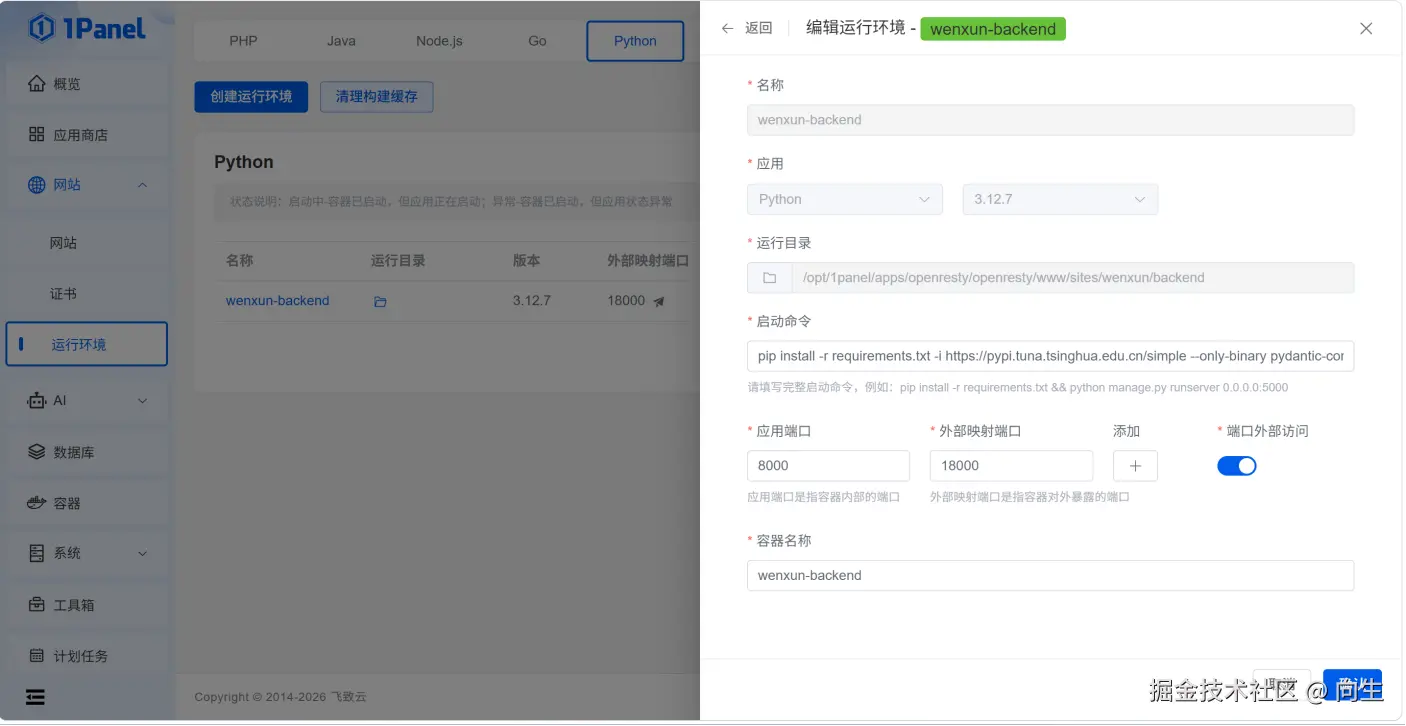Close the edit runtime drawer
The width and height of the screenshot is (1406, 726).
[1366, 28]
